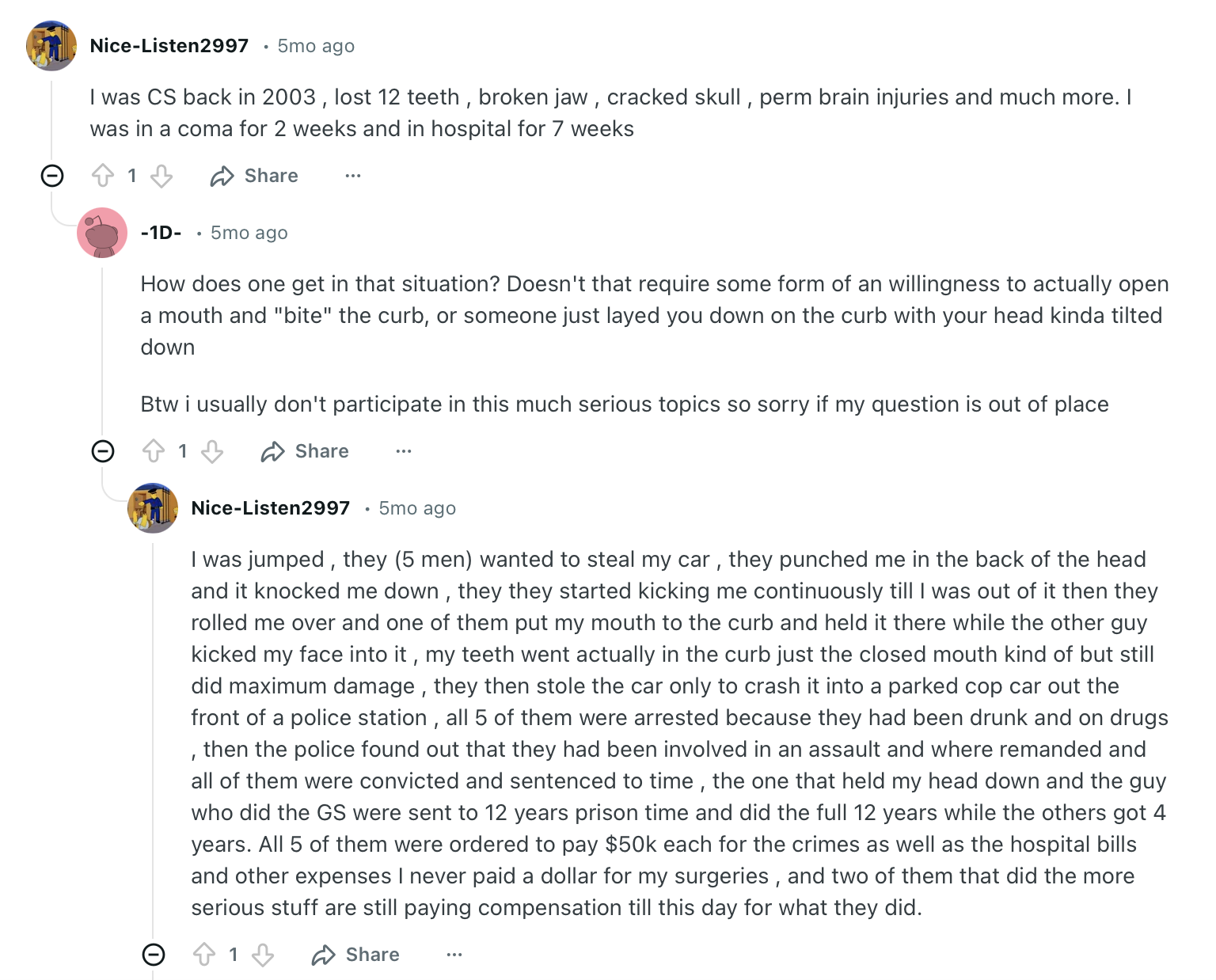
Task: Open -1D-'s pink avatar profile
Action: pos(102,233)
